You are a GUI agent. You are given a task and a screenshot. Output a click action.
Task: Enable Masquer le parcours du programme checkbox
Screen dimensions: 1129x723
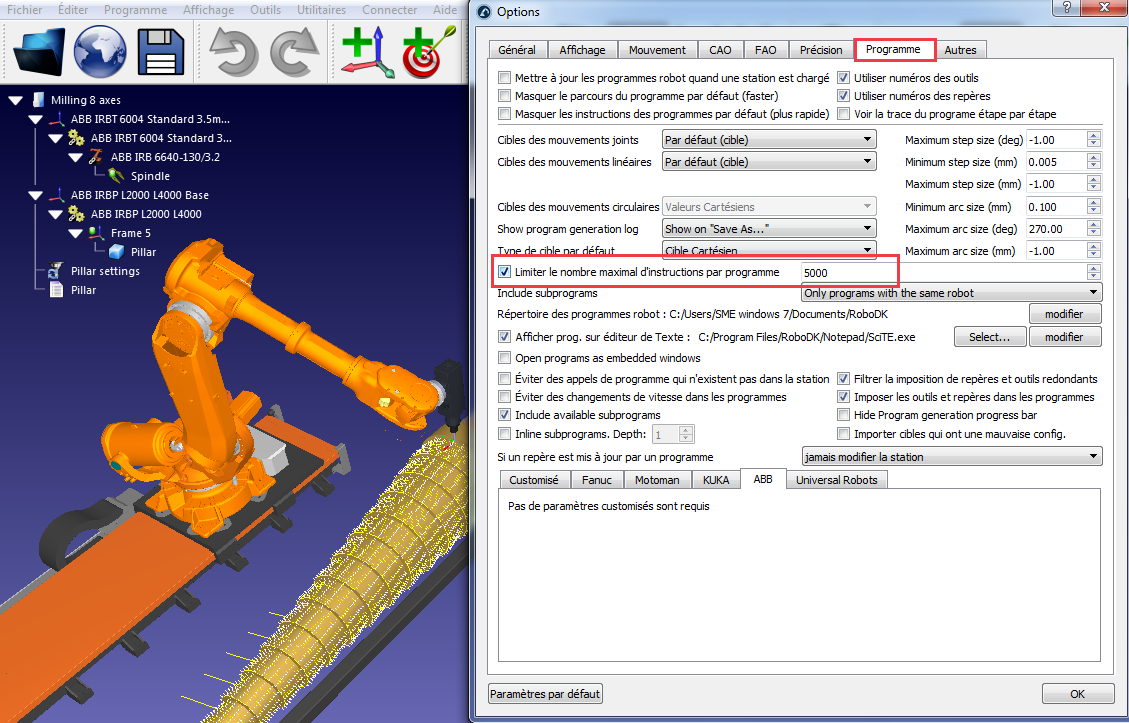pyautogui.click(x=505, y=96)
